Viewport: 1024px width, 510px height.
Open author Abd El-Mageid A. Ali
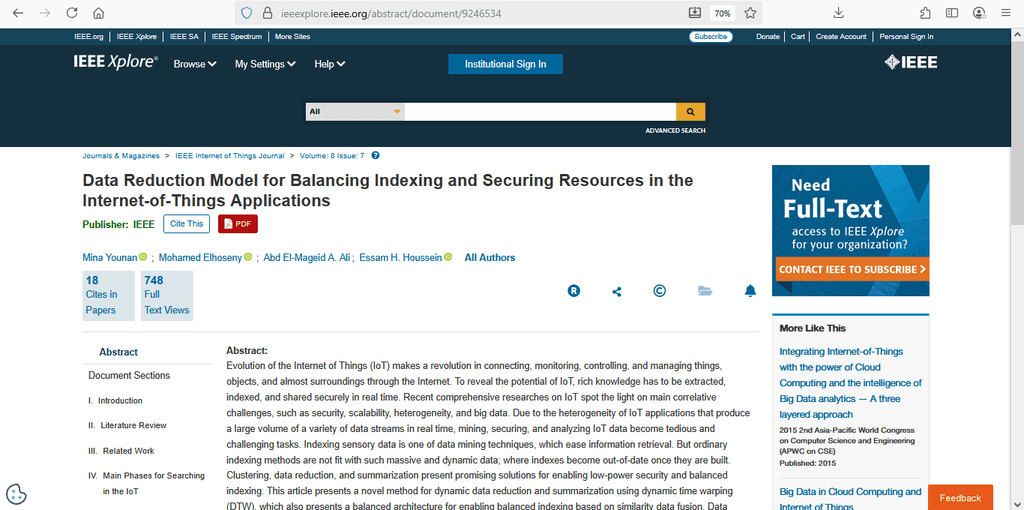(x=307, y=258)
